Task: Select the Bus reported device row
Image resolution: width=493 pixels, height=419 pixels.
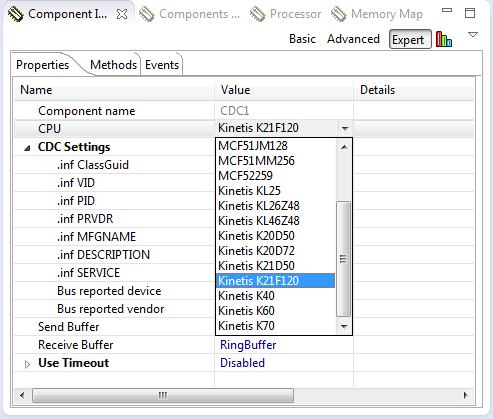Action: point(114,291)
